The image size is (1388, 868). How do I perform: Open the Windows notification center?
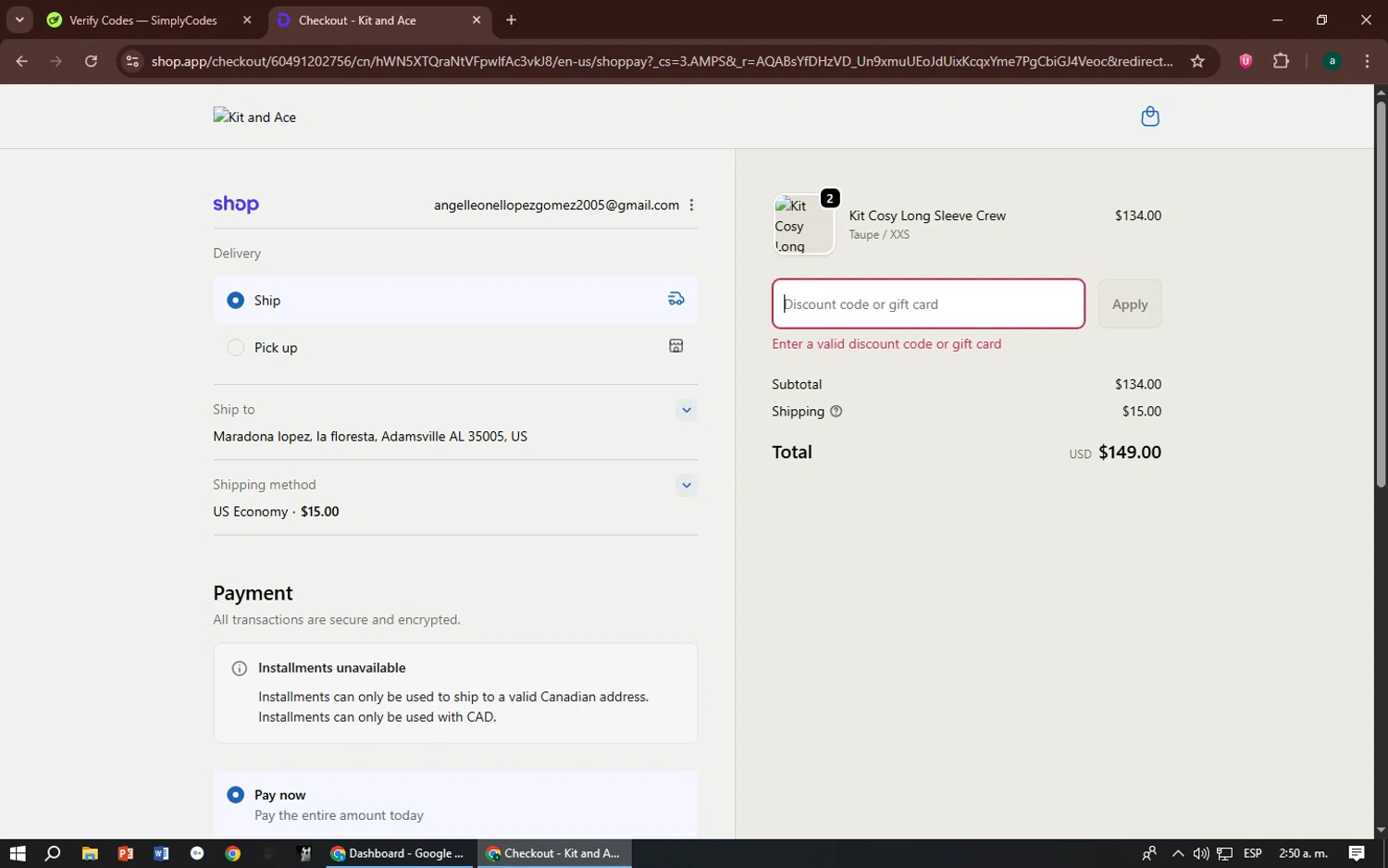pos(1357,853)
